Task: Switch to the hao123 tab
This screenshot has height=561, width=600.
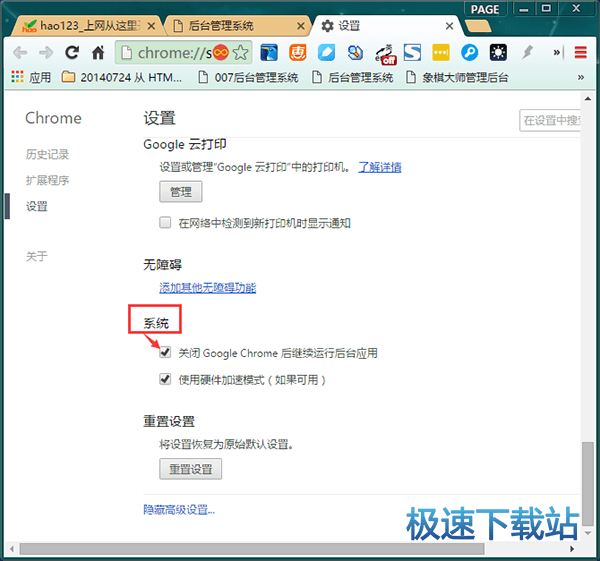Action: tap(84, 25)
